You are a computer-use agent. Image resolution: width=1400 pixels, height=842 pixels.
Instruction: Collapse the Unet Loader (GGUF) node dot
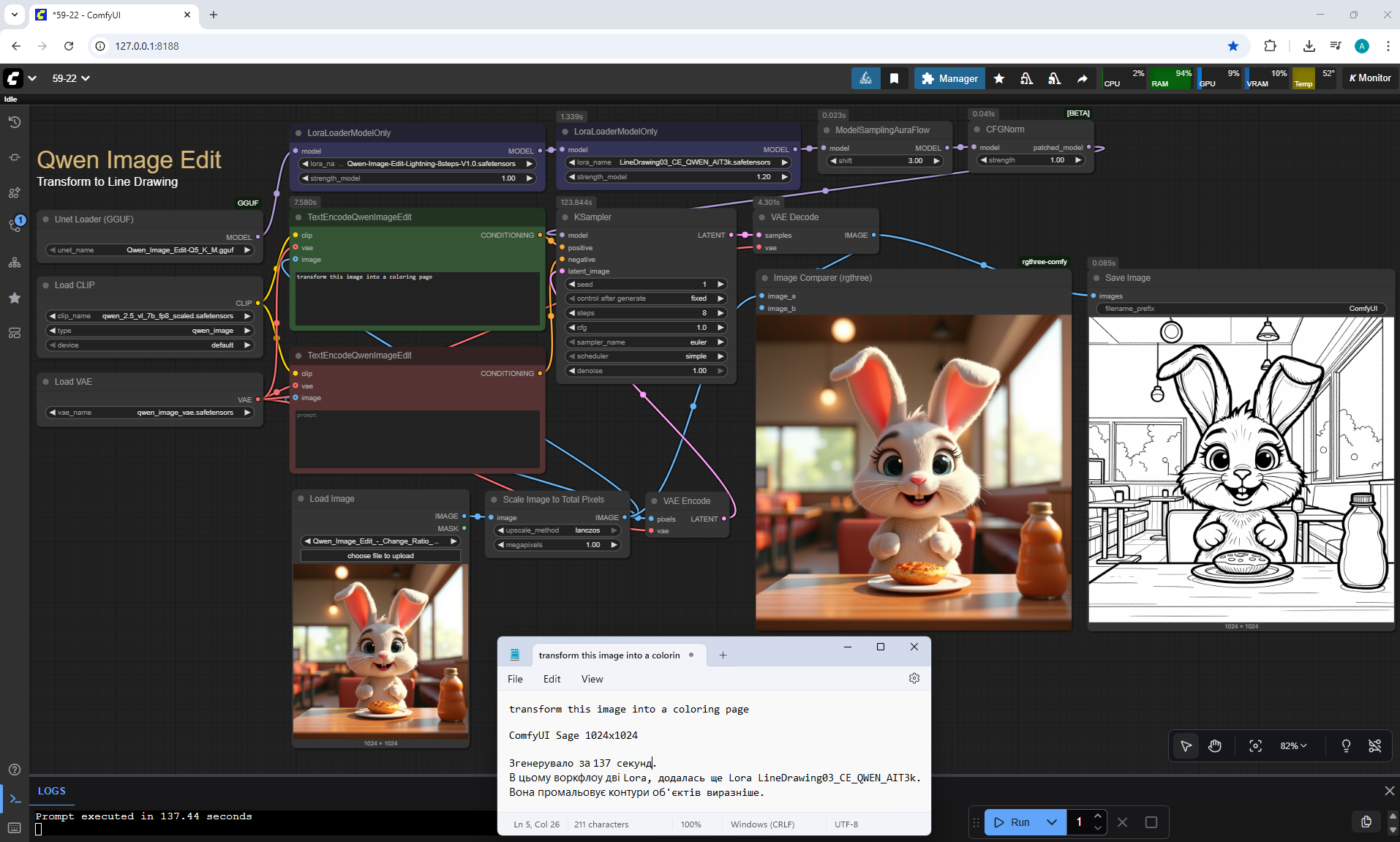coord(46,219)
